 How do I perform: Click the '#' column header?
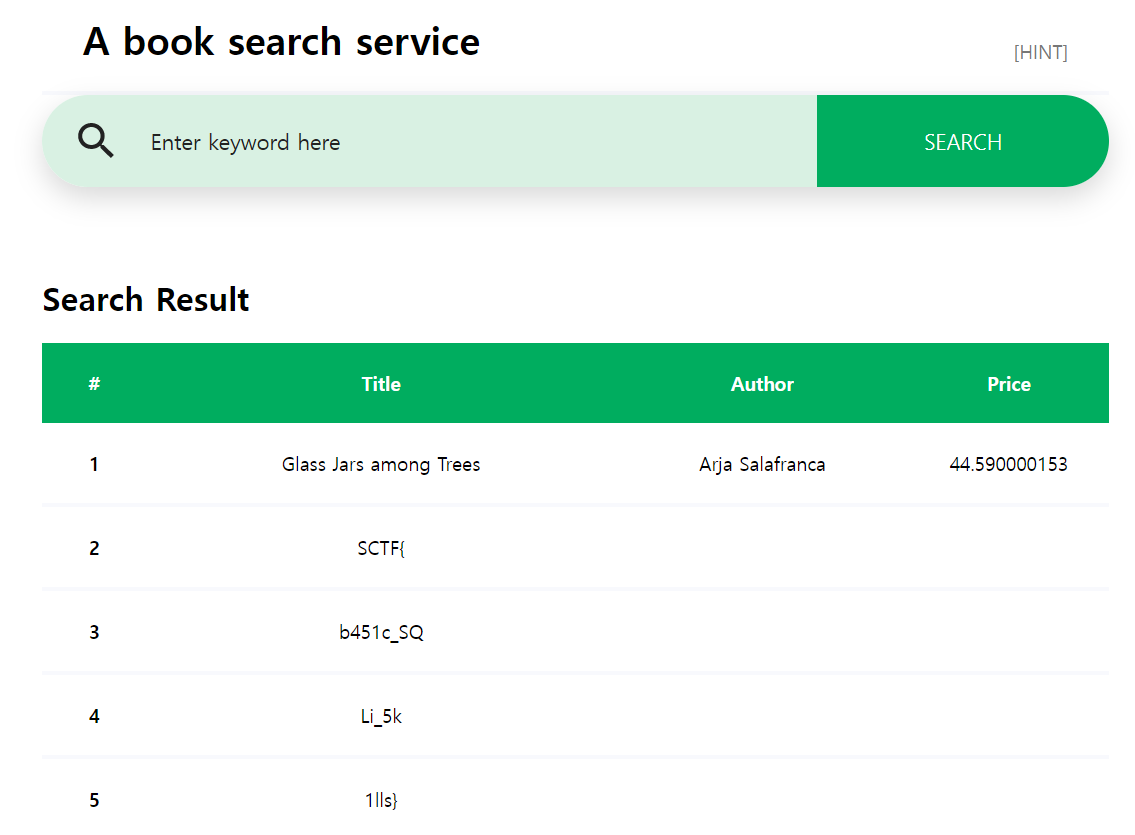[x=94, y=383]
